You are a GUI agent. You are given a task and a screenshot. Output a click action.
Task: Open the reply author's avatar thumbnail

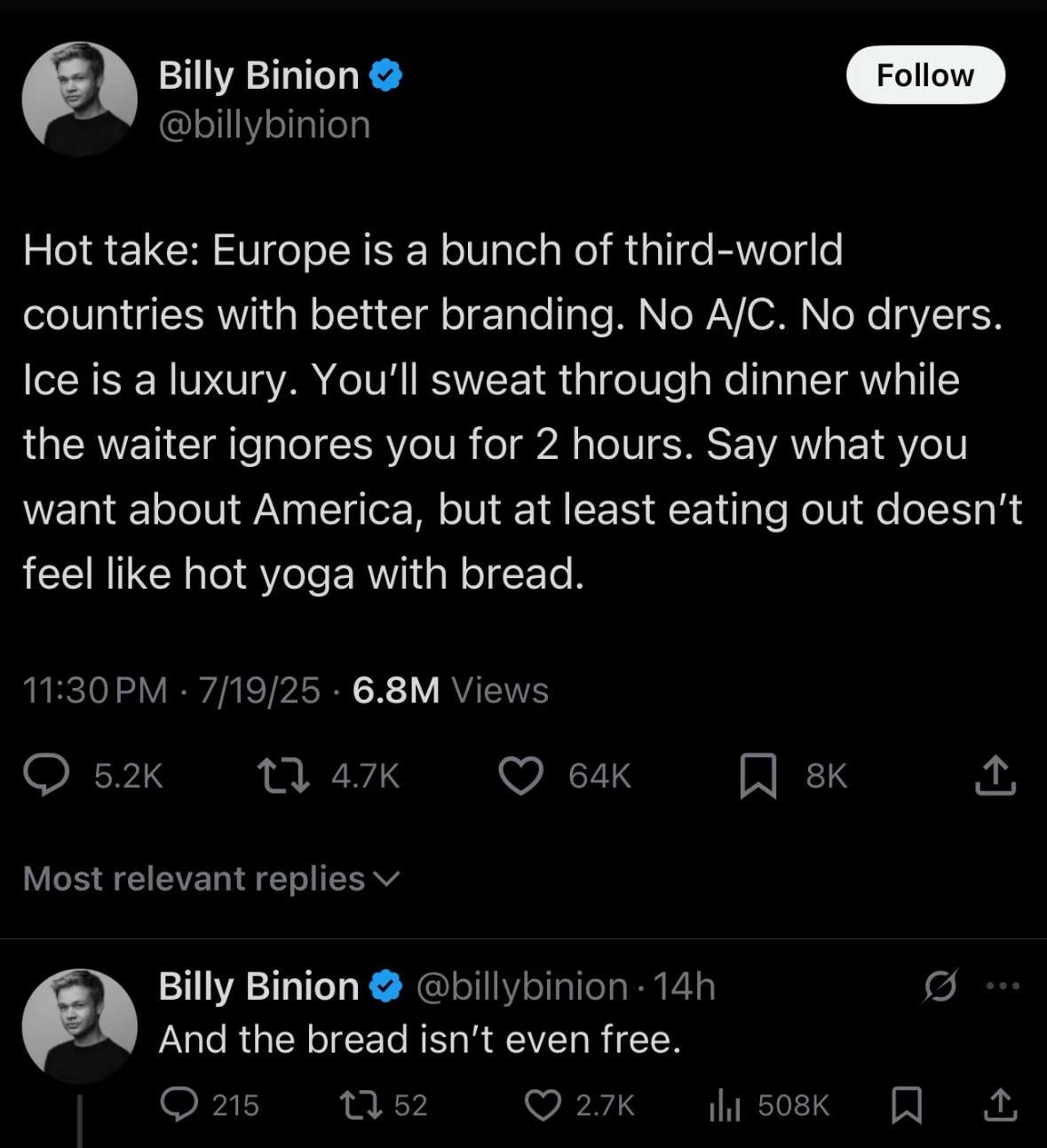point(80,1025)
